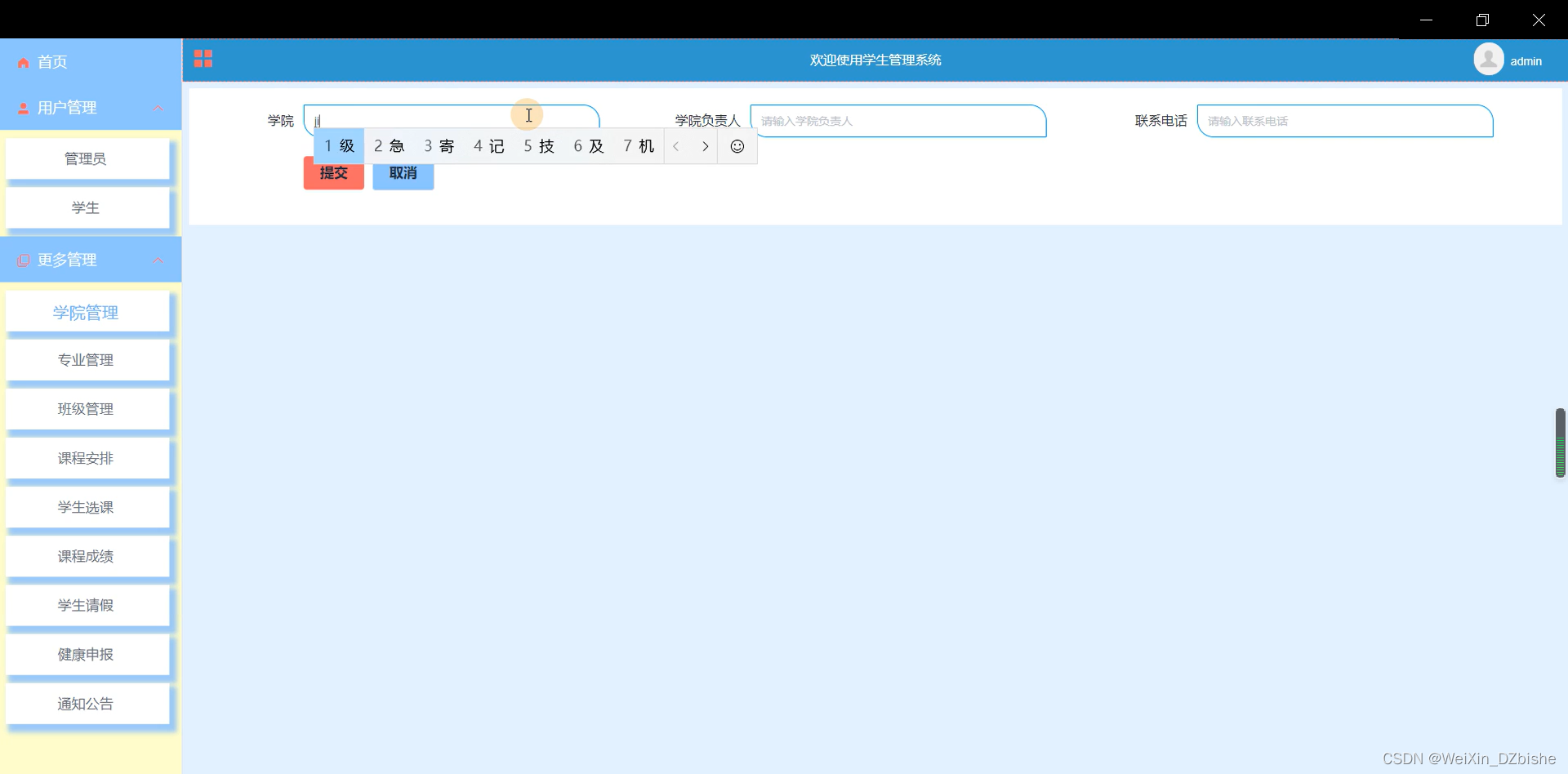Open the 首页 menu item
The width and height of the screenshot is (1568, 774).
click(52, 62)
